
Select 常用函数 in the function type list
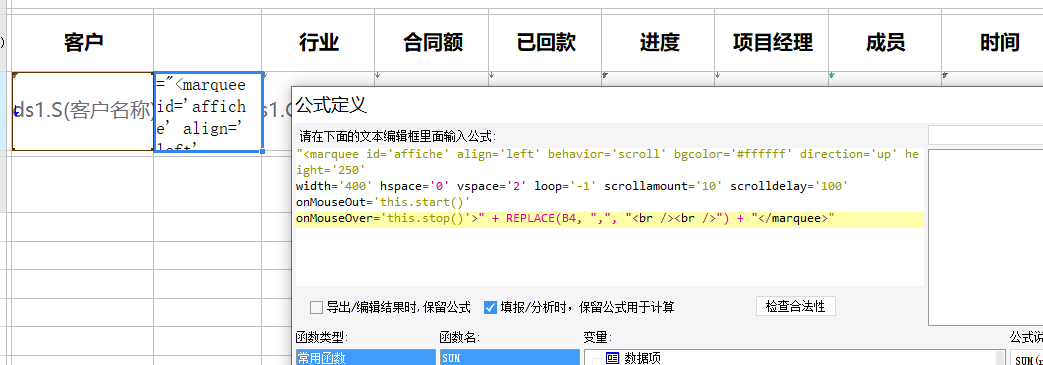pos(366,358)
